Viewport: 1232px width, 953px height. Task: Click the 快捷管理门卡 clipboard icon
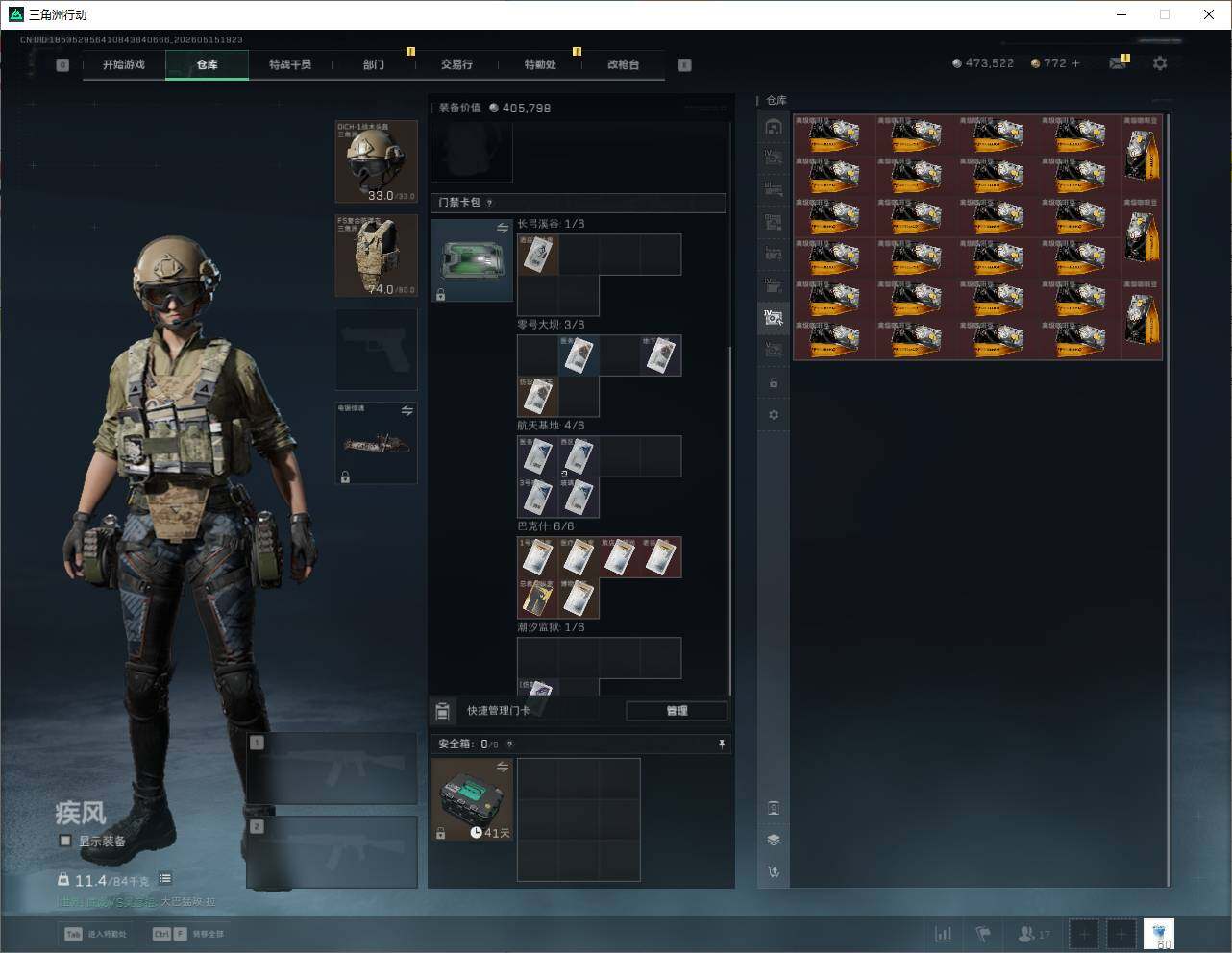click(x=442, y=711)
